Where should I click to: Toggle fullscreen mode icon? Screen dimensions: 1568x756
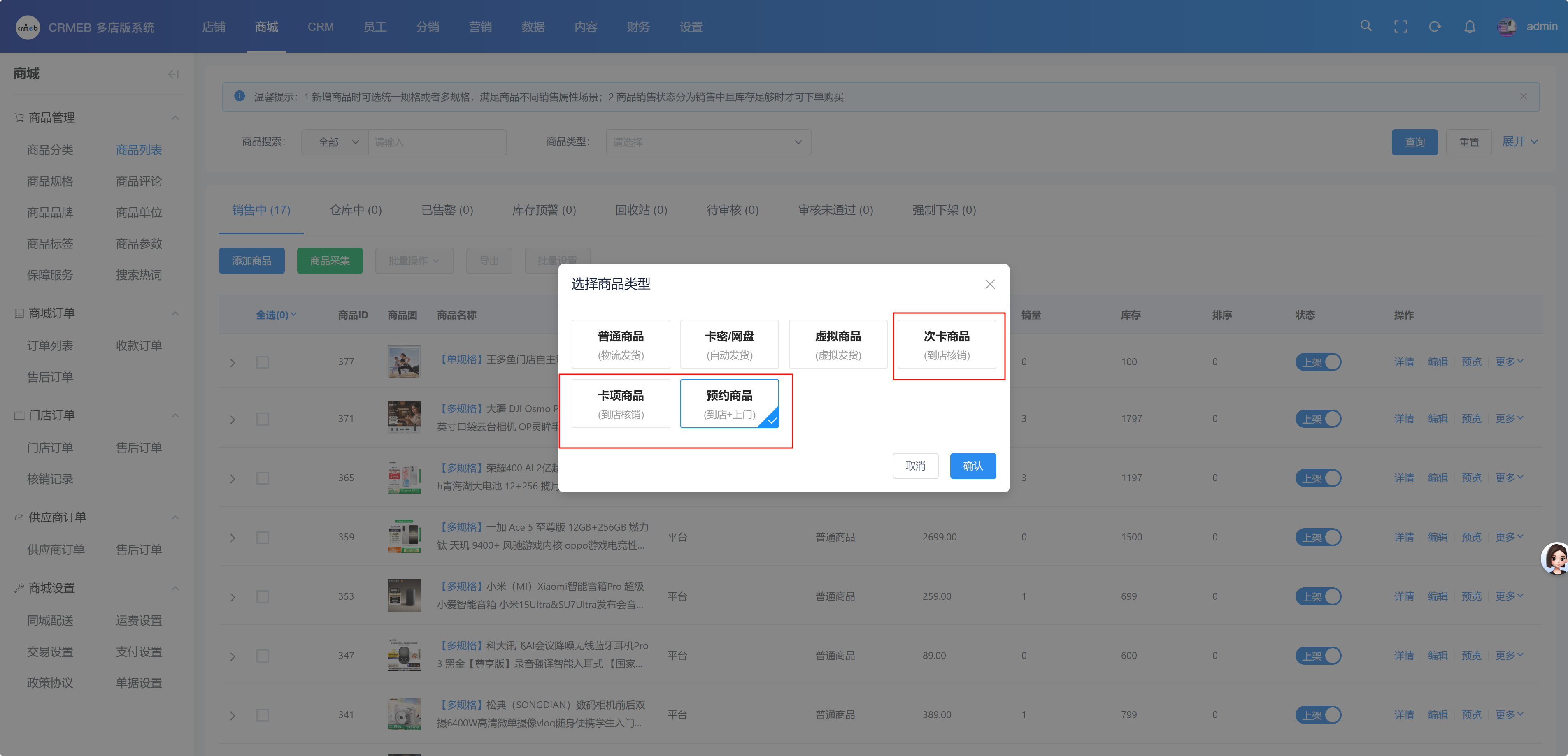coord(1400,26)
